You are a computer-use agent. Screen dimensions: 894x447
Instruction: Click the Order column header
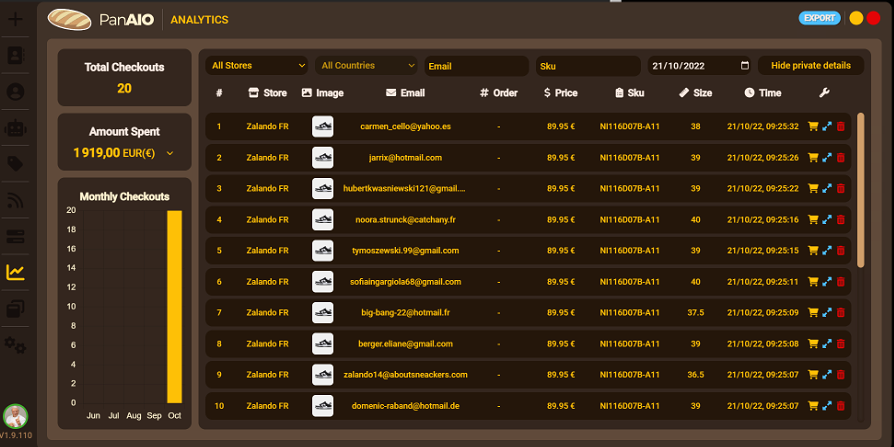coord(499,93)
